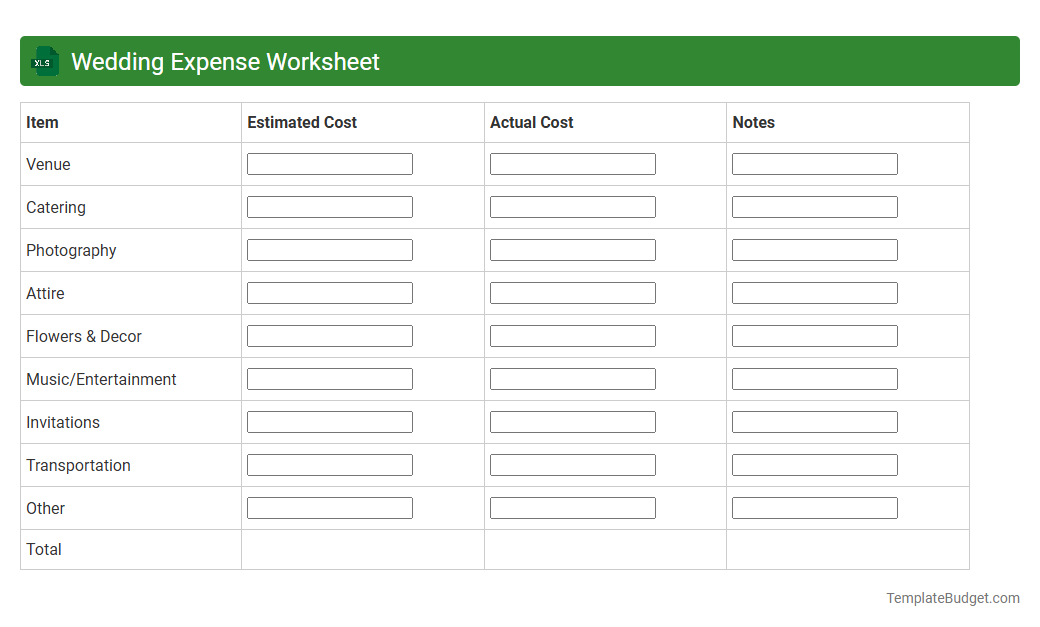The height and width of the screenshot is (627, 1040).
Task: Click the Actual Cost field for Other
Action: pos(572,507)
